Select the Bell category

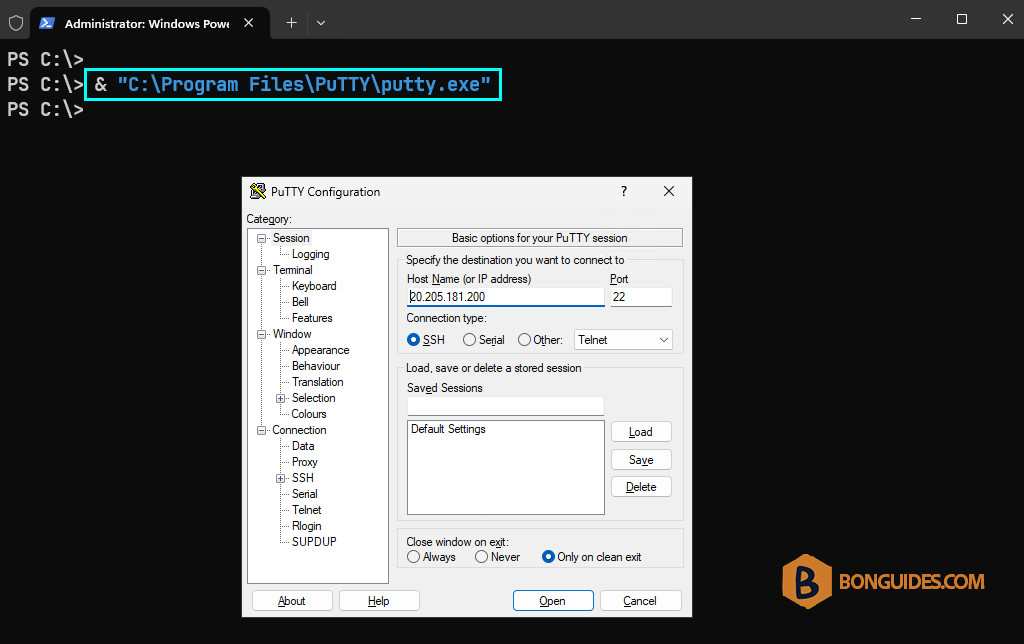(300, 302)
